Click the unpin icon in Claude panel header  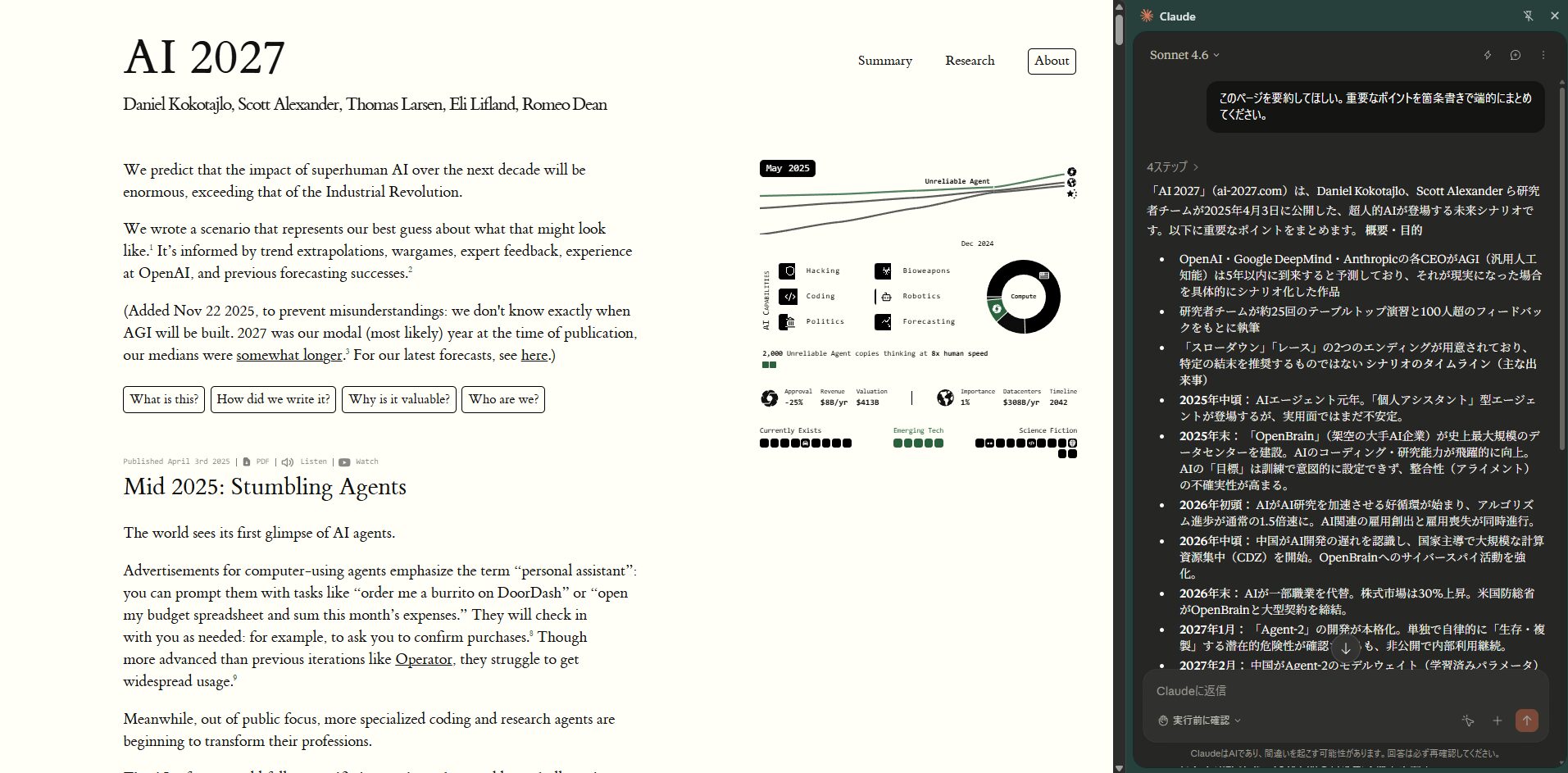pos(1528,16)
